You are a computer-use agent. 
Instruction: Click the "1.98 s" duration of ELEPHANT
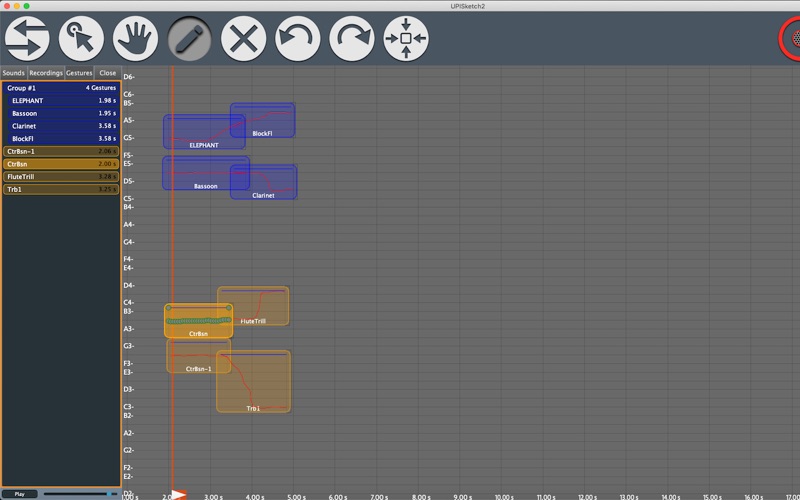pos(107,101)
